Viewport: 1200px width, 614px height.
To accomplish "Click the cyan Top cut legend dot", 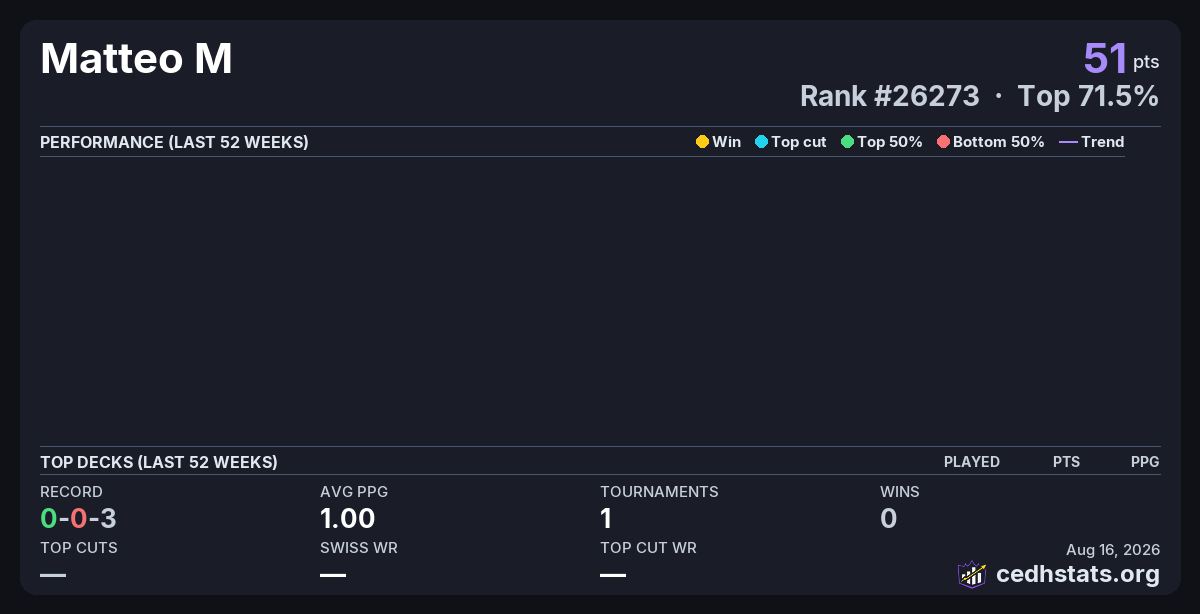I will pos(761,142).
